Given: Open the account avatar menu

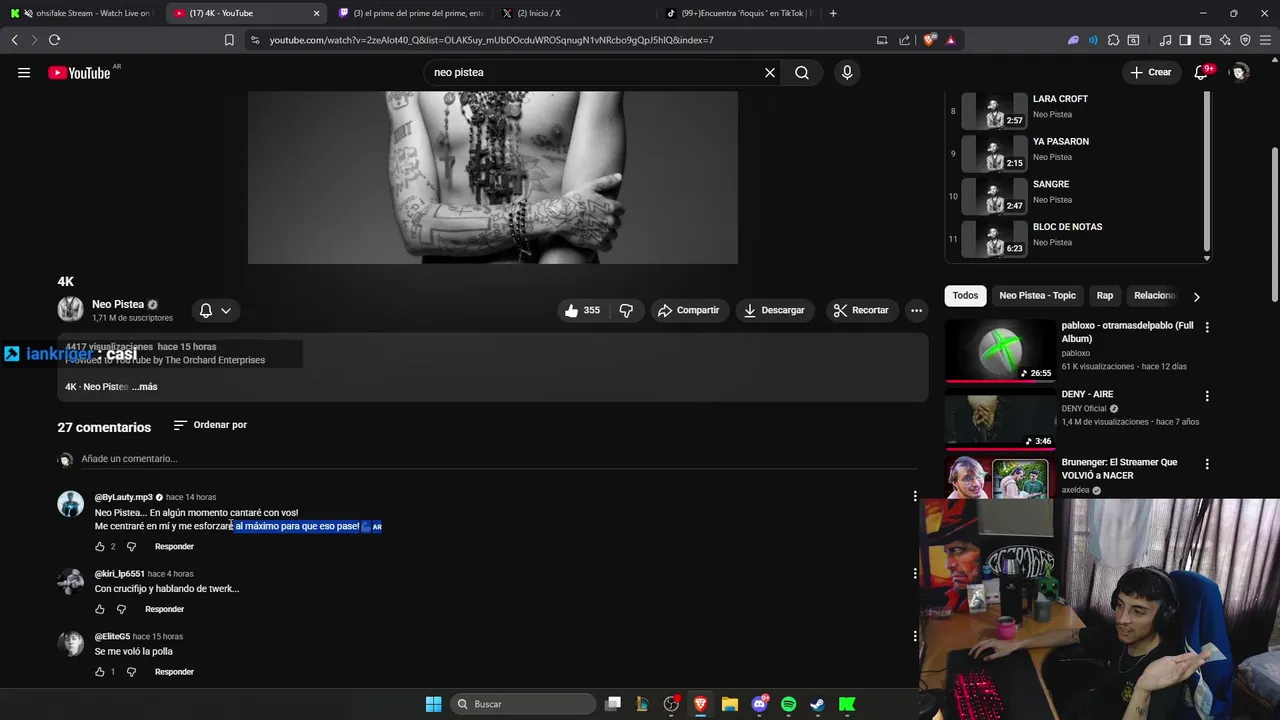Looking at the screenshot, I should (x=1240, y=72).
